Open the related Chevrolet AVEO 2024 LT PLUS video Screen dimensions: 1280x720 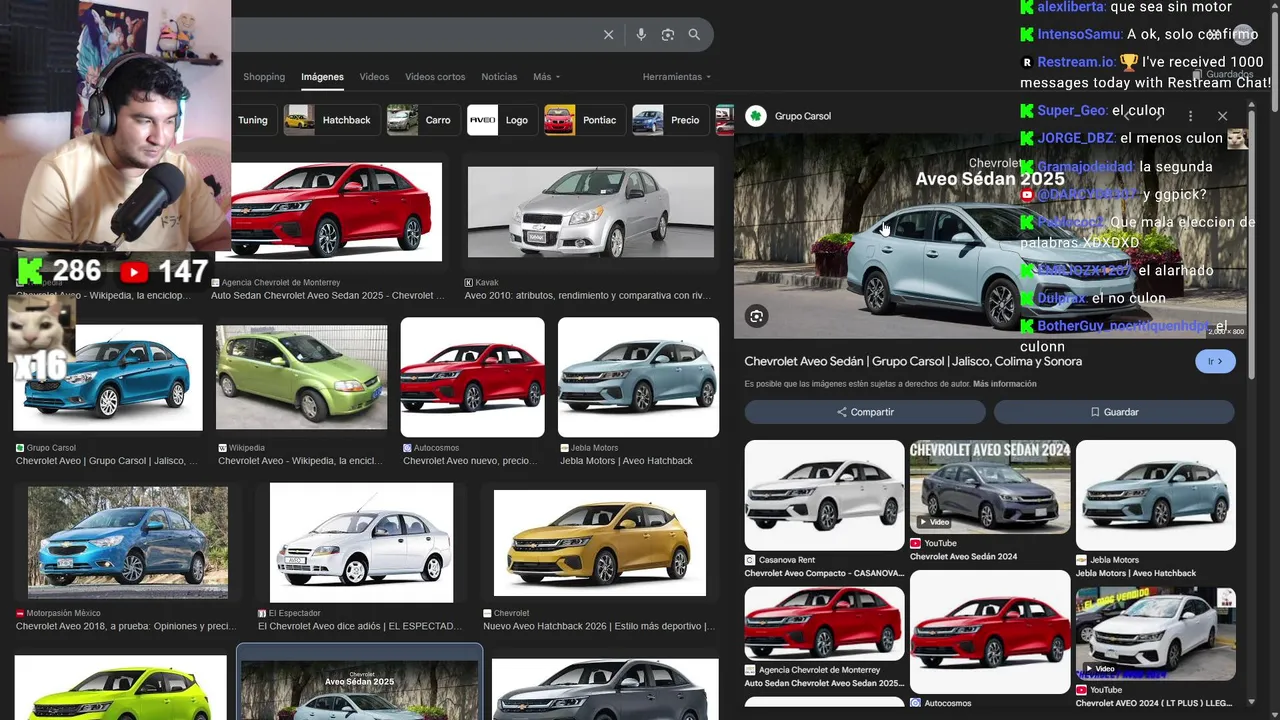1155,633
